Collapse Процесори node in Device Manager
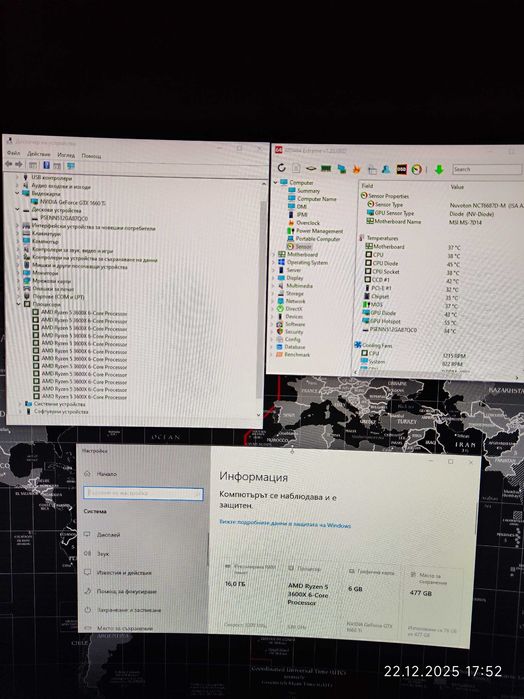This screenshot has height=699, width=524. 19,304
